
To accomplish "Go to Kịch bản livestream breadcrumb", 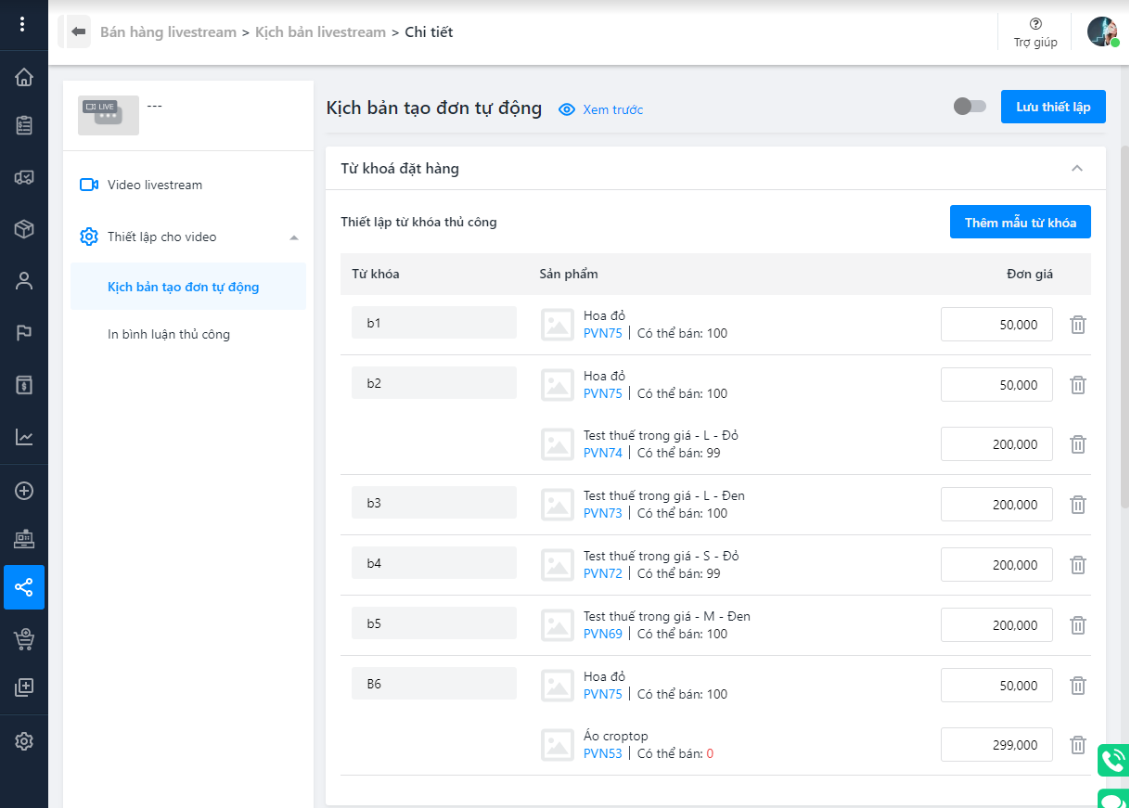I will coord(320,32).
